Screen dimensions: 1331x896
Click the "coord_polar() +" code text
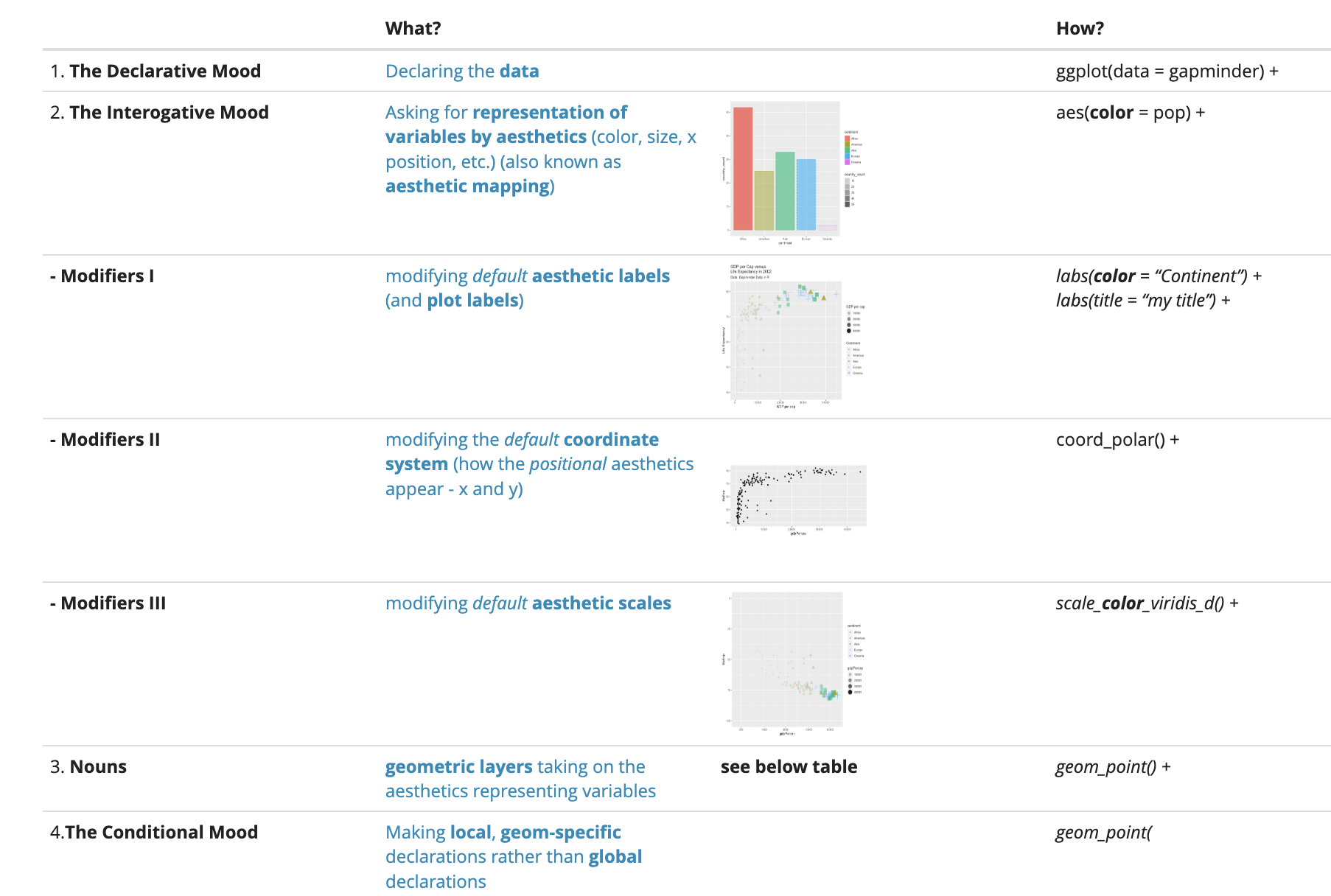click(x=1117, y=440)
